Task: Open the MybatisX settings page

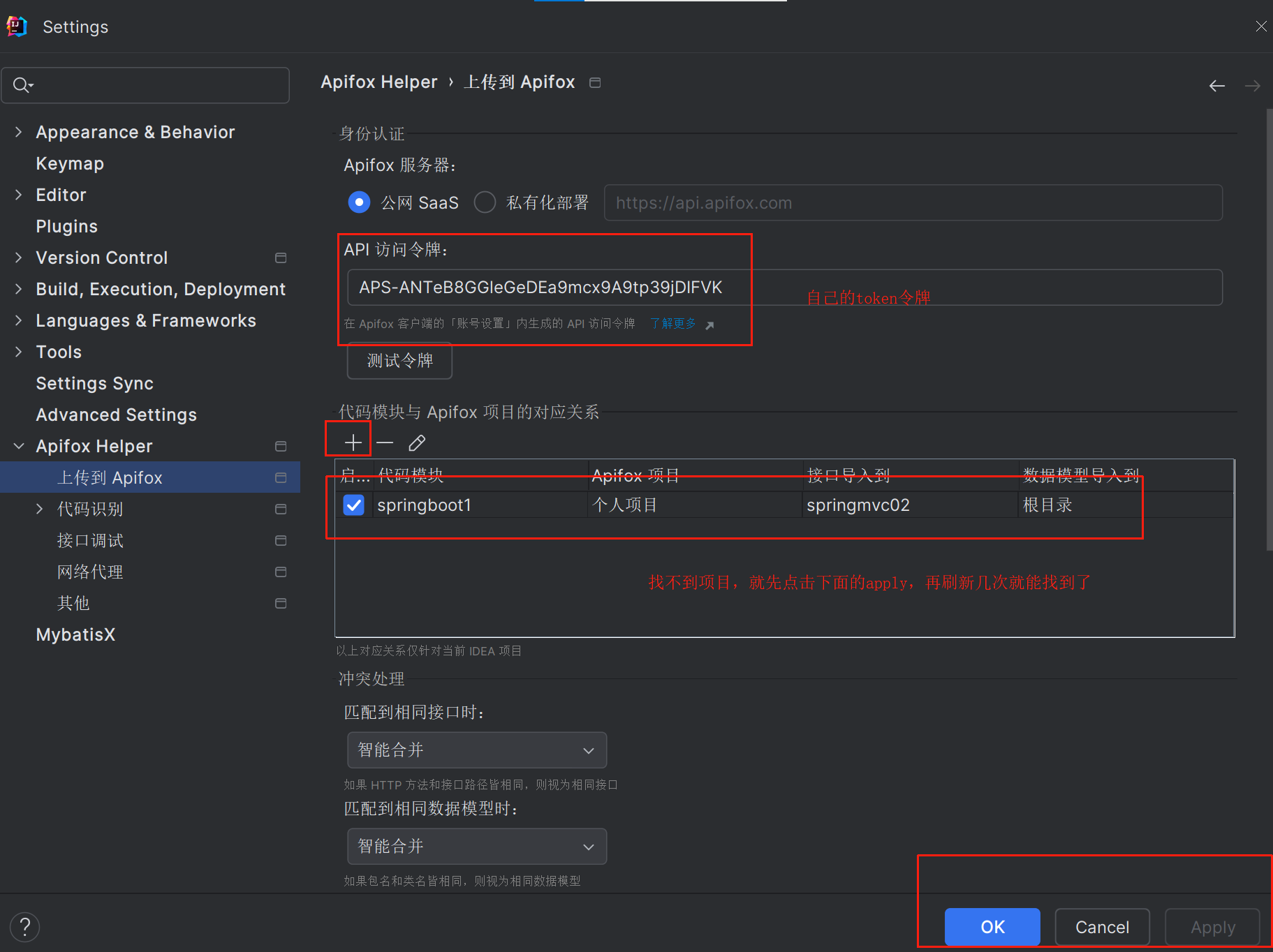Action: click(x=75, y=634)
